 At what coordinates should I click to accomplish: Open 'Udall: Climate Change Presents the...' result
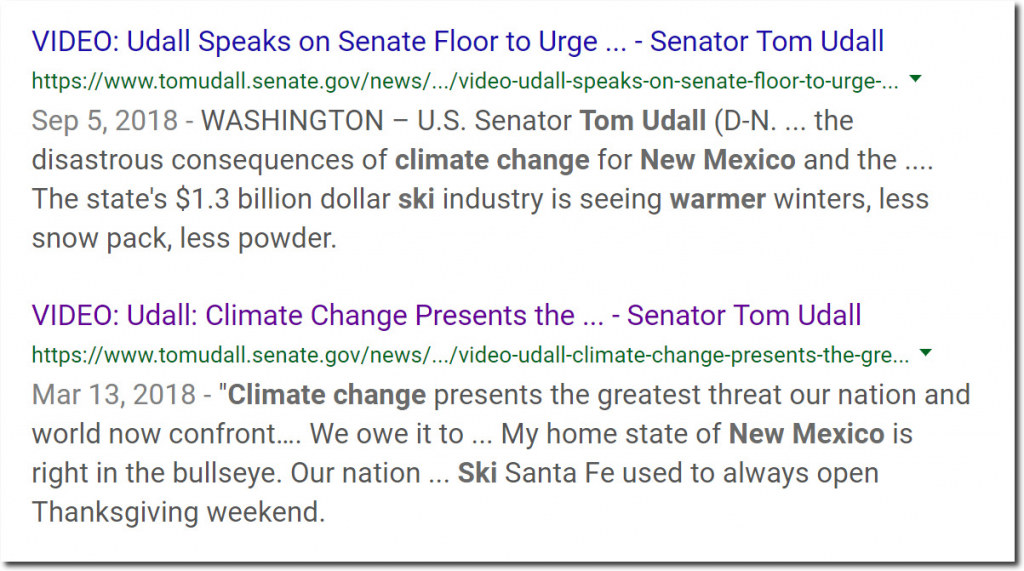pos(447,316)
